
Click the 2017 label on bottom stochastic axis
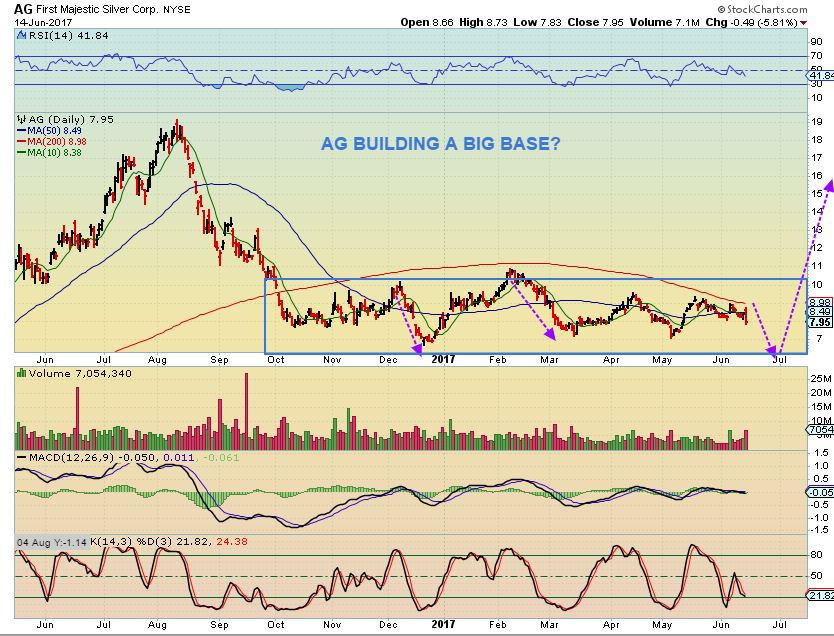click(x=443, y=624)
